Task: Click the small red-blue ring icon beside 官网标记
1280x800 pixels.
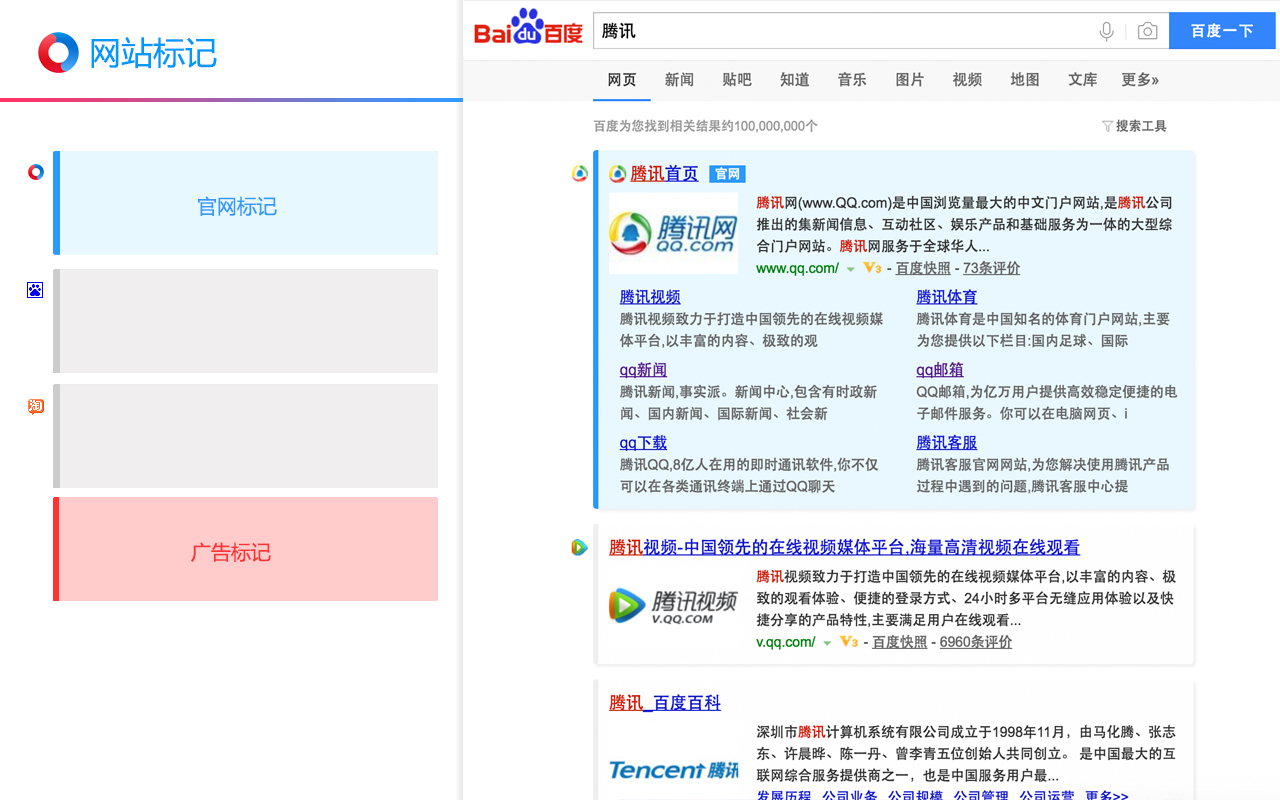Action: pos(35,172)
